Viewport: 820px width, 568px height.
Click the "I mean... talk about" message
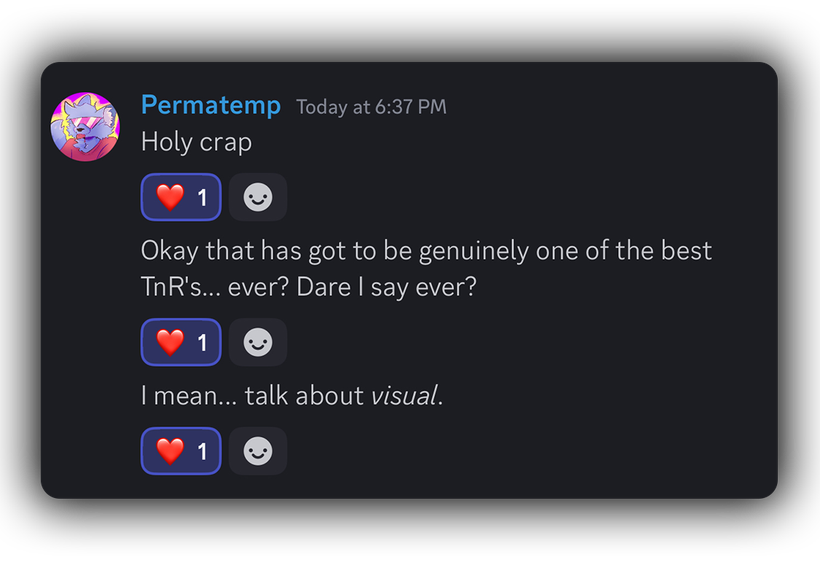[292, 395]
